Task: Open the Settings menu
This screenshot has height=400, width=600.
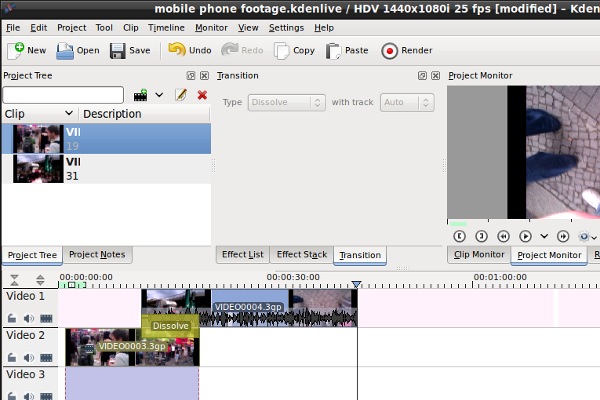Action: click(286, 28)
